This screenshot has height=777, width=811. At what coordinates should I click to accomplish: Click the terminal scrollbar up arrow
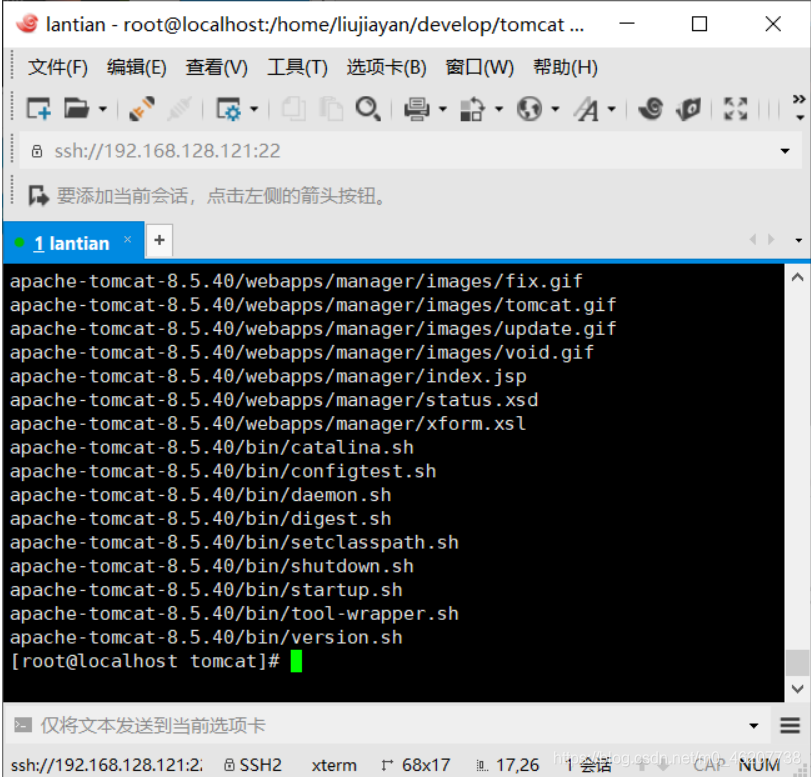point(797,277)
